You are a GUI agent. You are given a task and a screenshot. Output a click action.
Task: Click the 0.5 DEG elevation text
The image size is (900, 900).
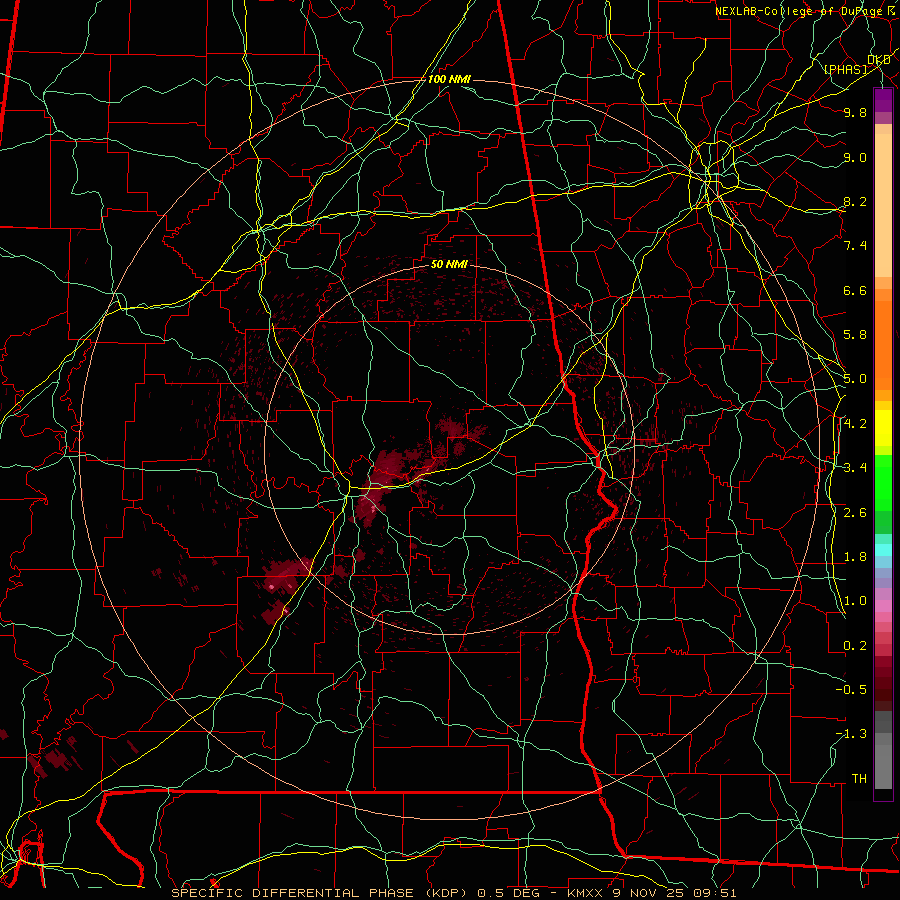click(x=509, y=893)
